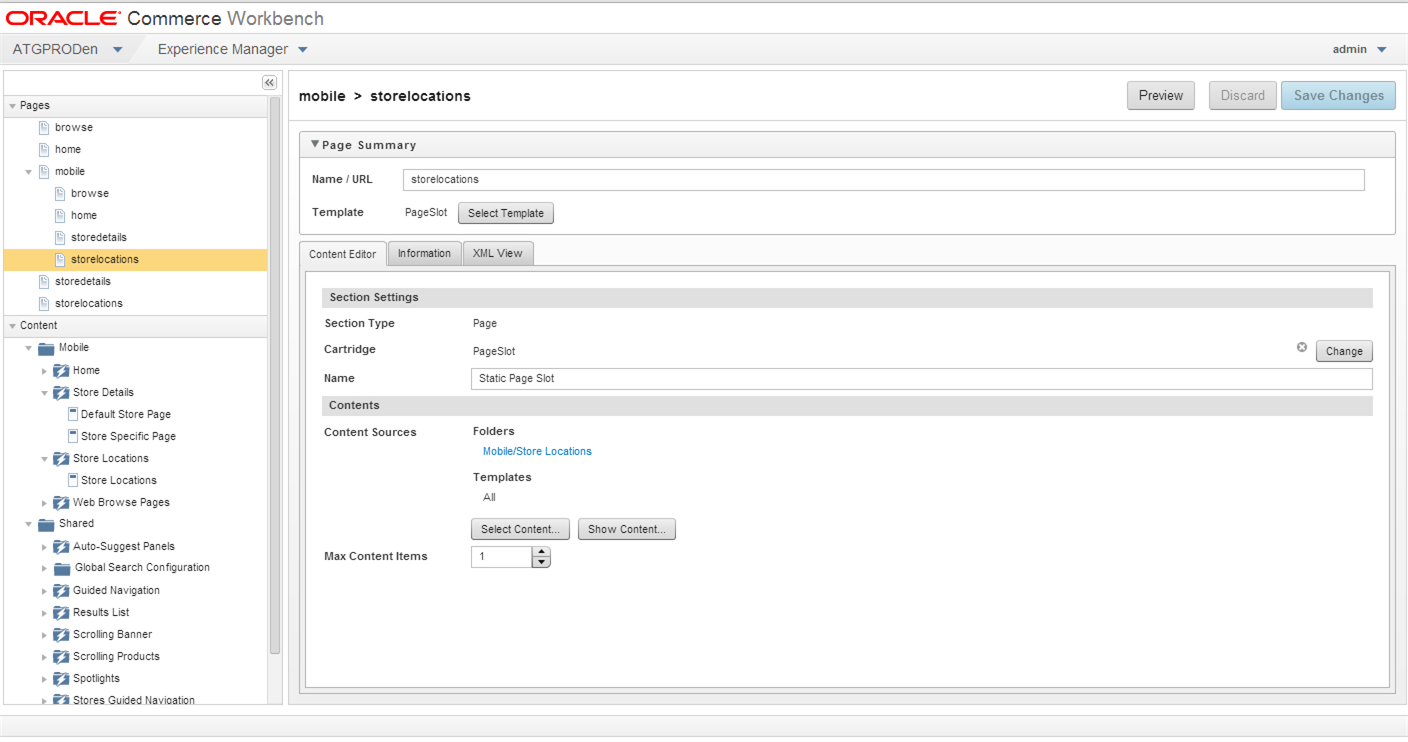Click the page icon next to top-level browse
The width and height of the screenshot is (1408, 742).
(44, 127)
